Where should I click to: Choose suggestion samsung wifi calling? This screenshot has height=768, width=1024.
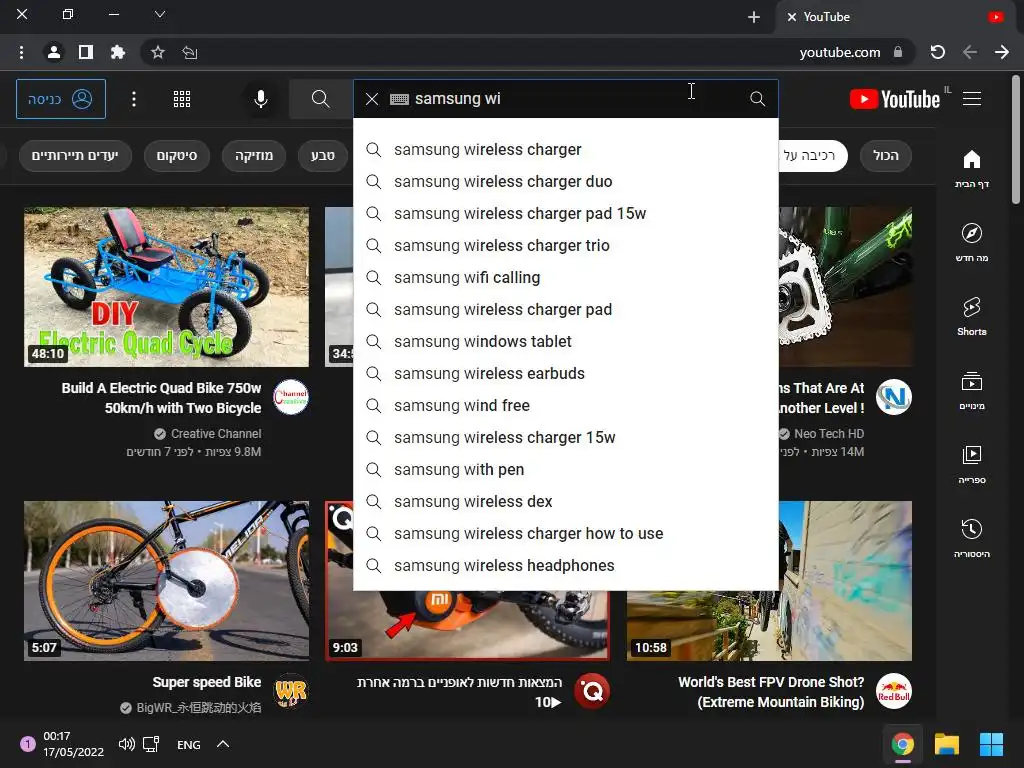tap(566, 278)
